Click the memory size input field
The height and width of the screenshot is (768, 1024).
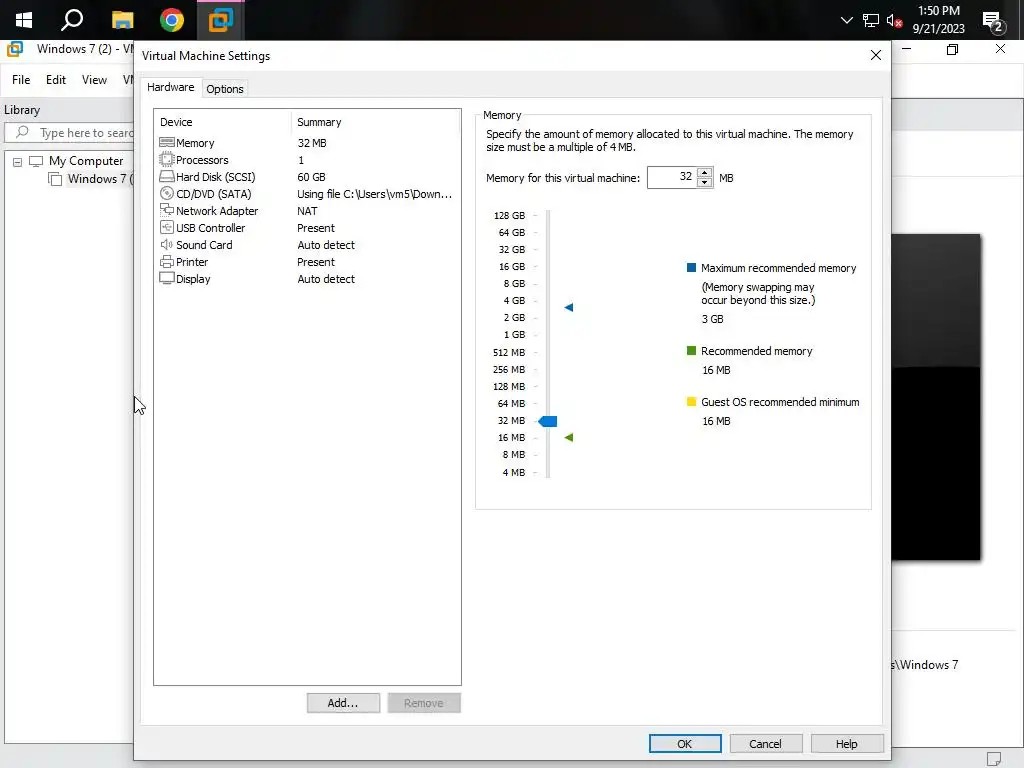pyautogui.click(x=672, y=177)
